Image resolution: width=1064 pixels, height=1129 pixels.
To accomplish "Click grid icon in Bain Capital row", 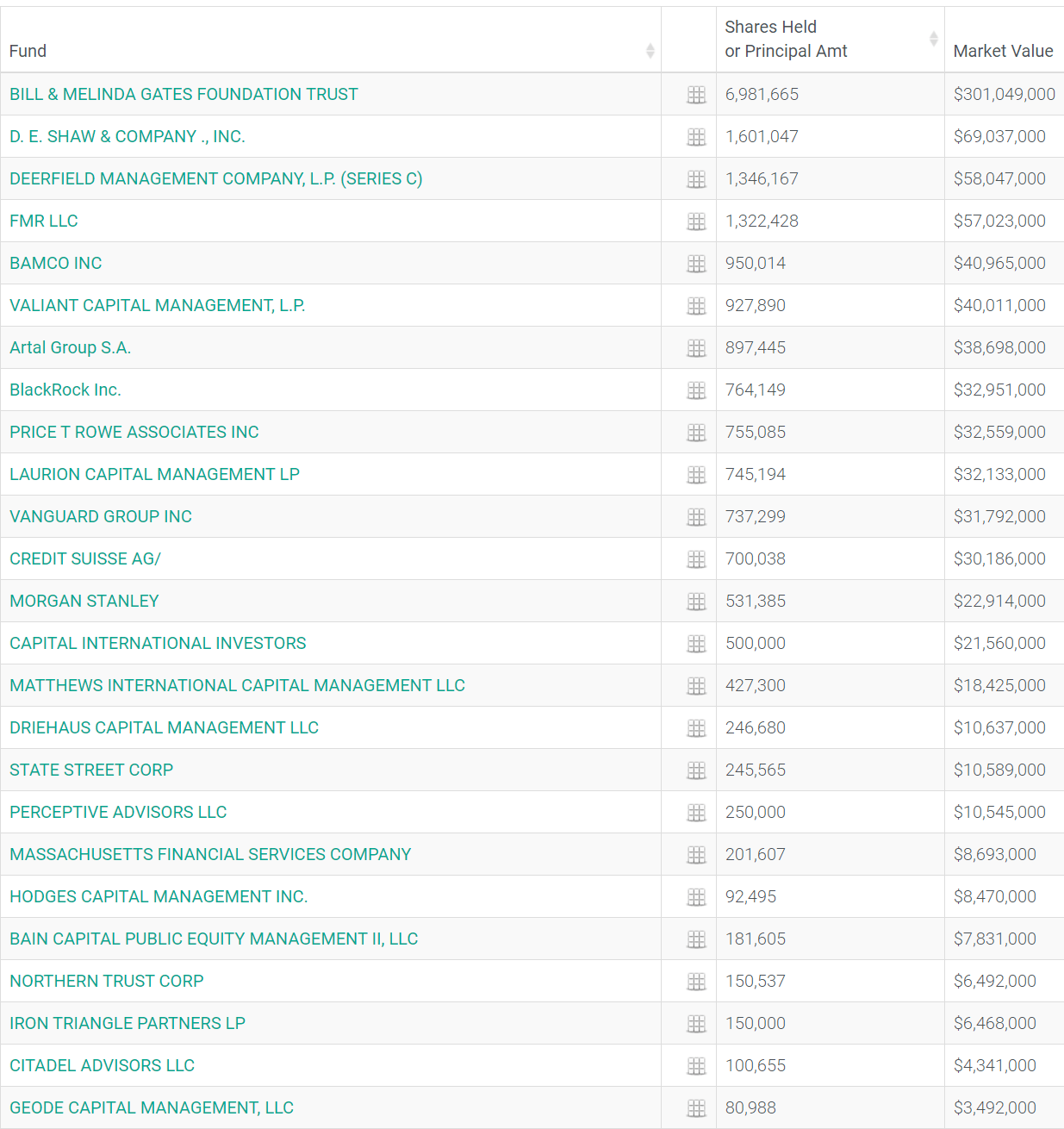I will pos(696,939).
